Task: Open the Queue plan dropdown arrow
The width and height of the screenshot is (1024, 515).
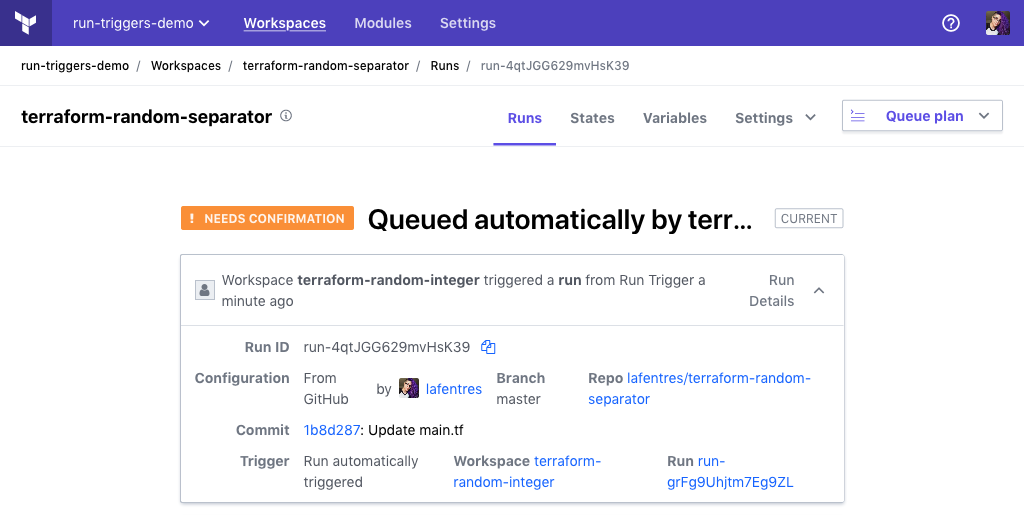Action: coord(984,116)
